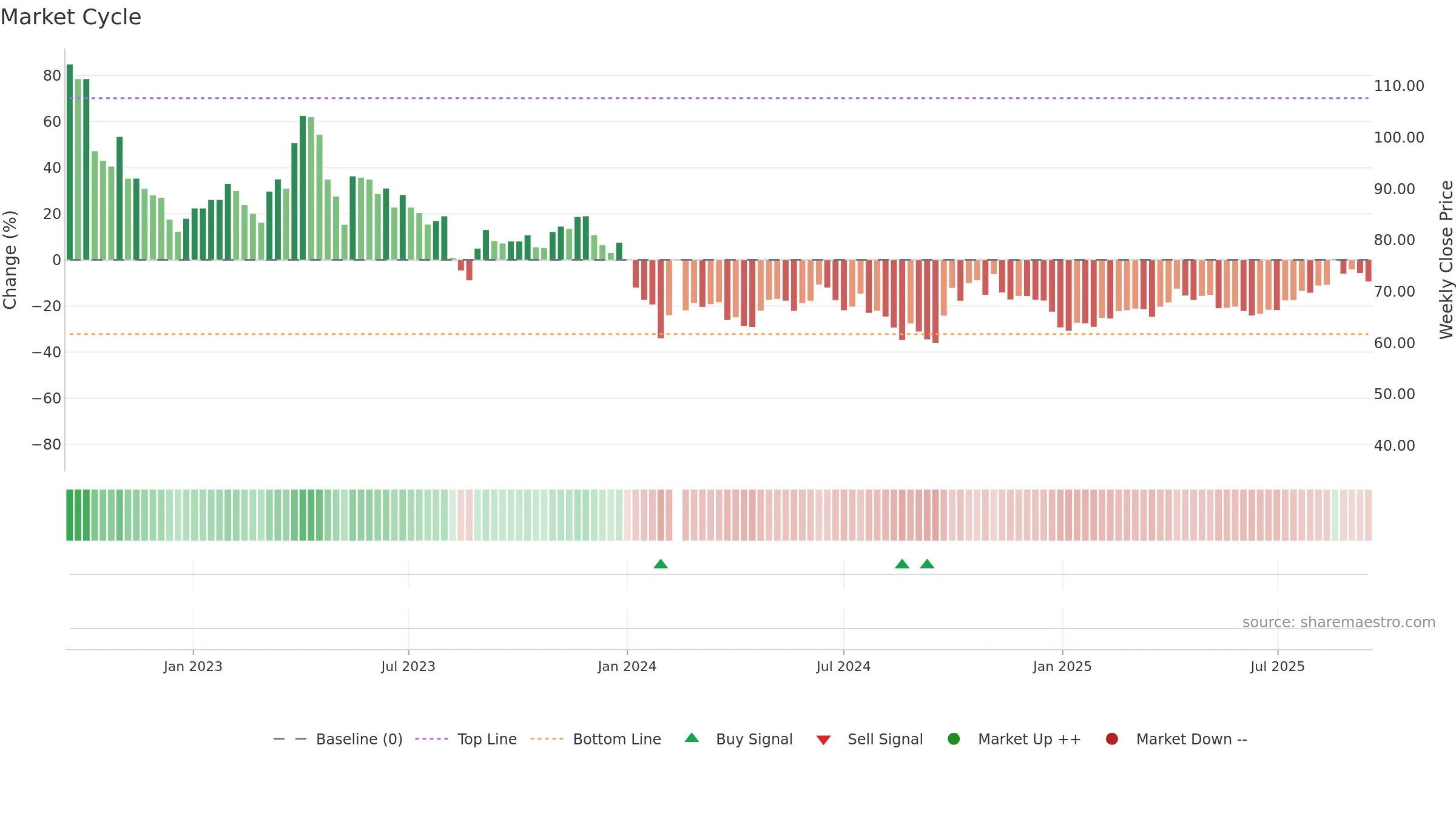Click the Jan 2023 axis label
Viewport: 1456px width, 819px height.
point(193,667)
